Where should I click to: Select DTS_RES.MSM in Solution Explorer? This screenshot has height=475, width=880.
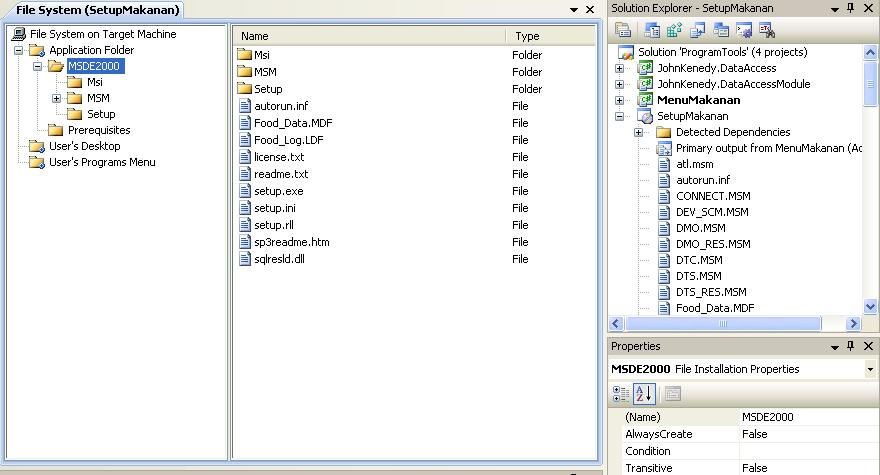coord(711,292)
